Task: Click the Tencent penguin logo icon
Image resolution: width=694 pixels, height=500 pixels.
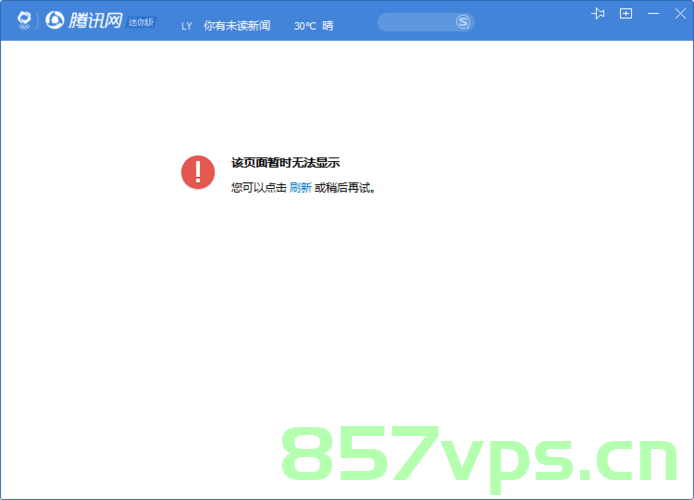Action: tap(24, 20)
